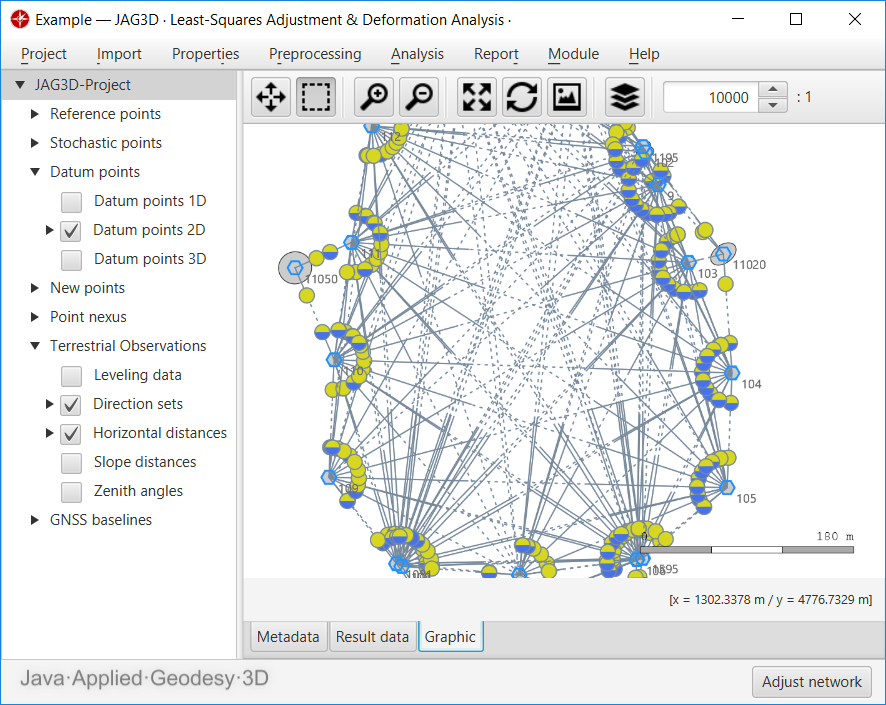Tick the Leveling data checkbox

[x=72, y=376]
